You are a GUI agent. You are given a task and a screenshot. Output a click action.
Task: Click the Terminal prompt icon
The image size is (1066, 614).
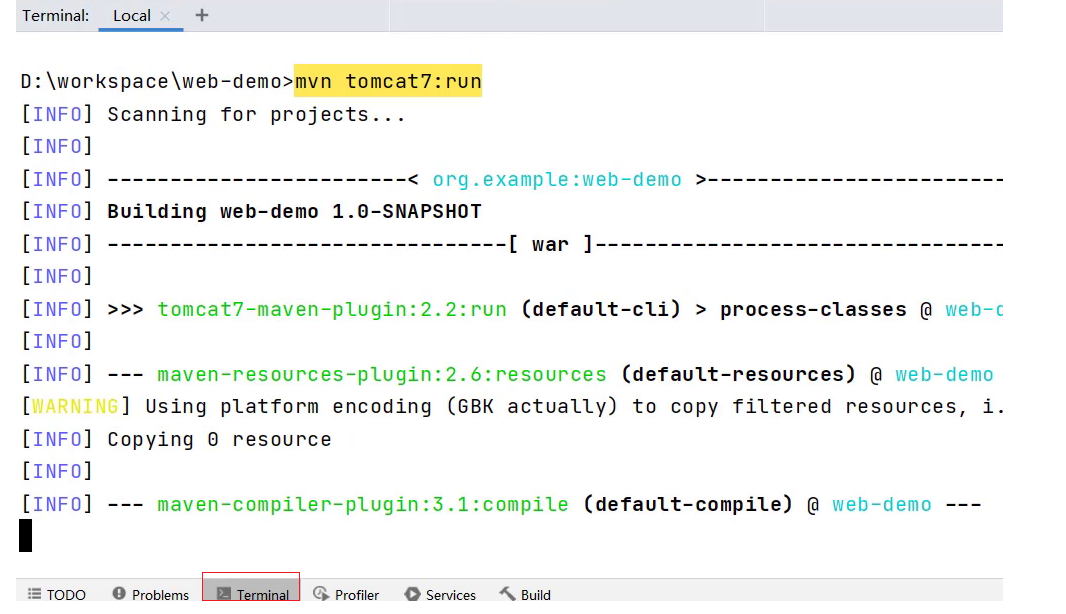tap(224, 594)
